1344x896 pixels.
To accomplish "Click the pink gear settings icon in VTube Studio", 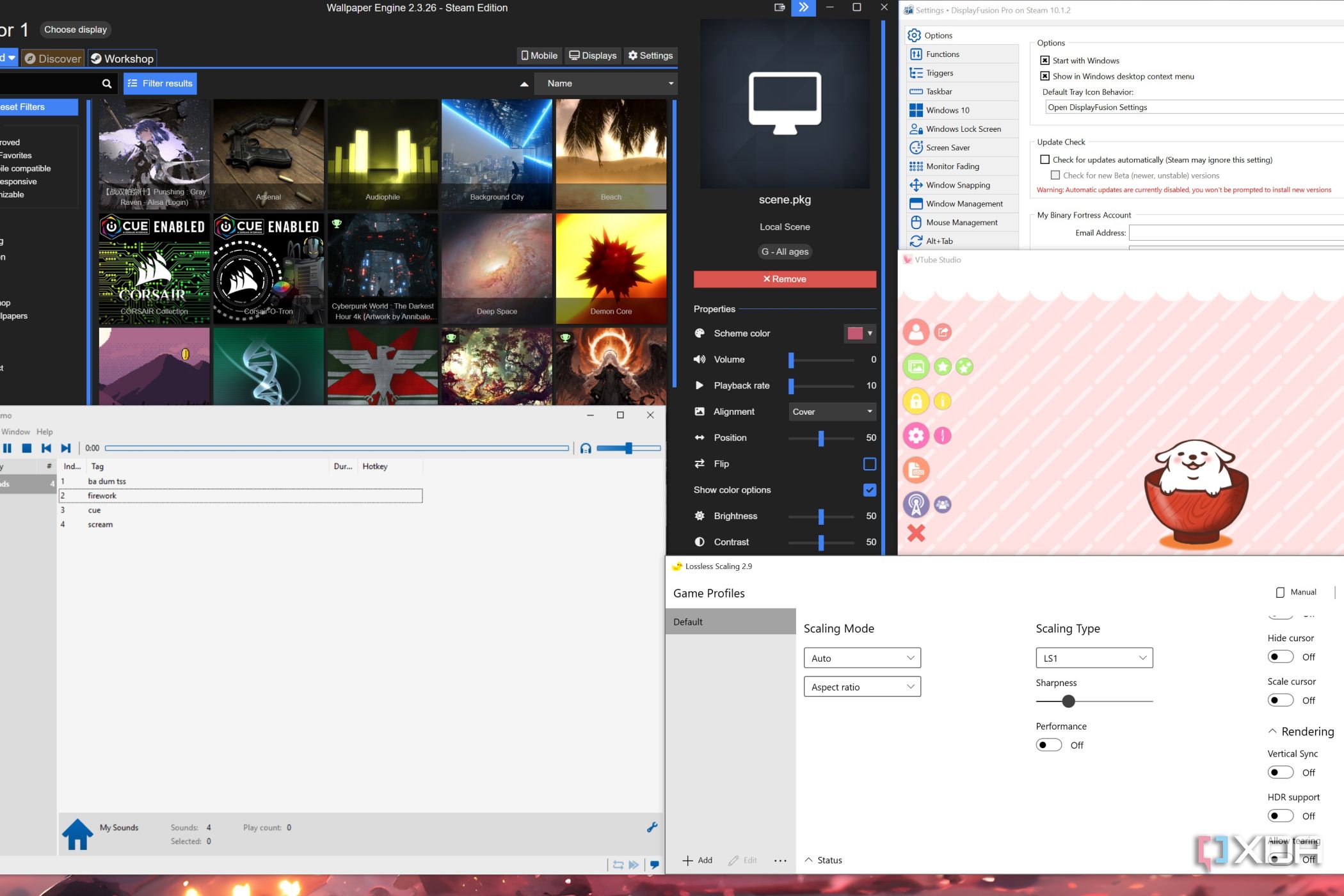I will (x=916, y=435).
